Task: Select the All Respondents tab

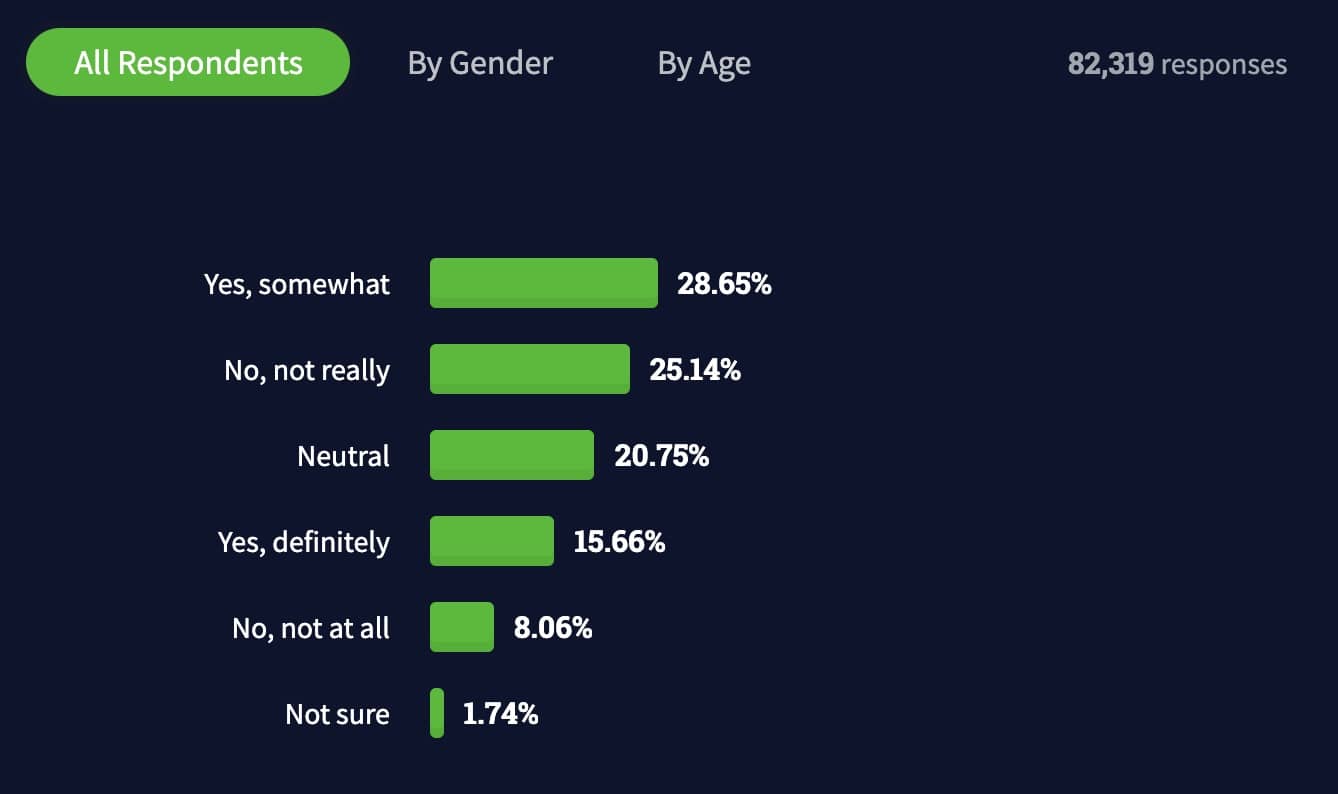Action: coord(188,63)
